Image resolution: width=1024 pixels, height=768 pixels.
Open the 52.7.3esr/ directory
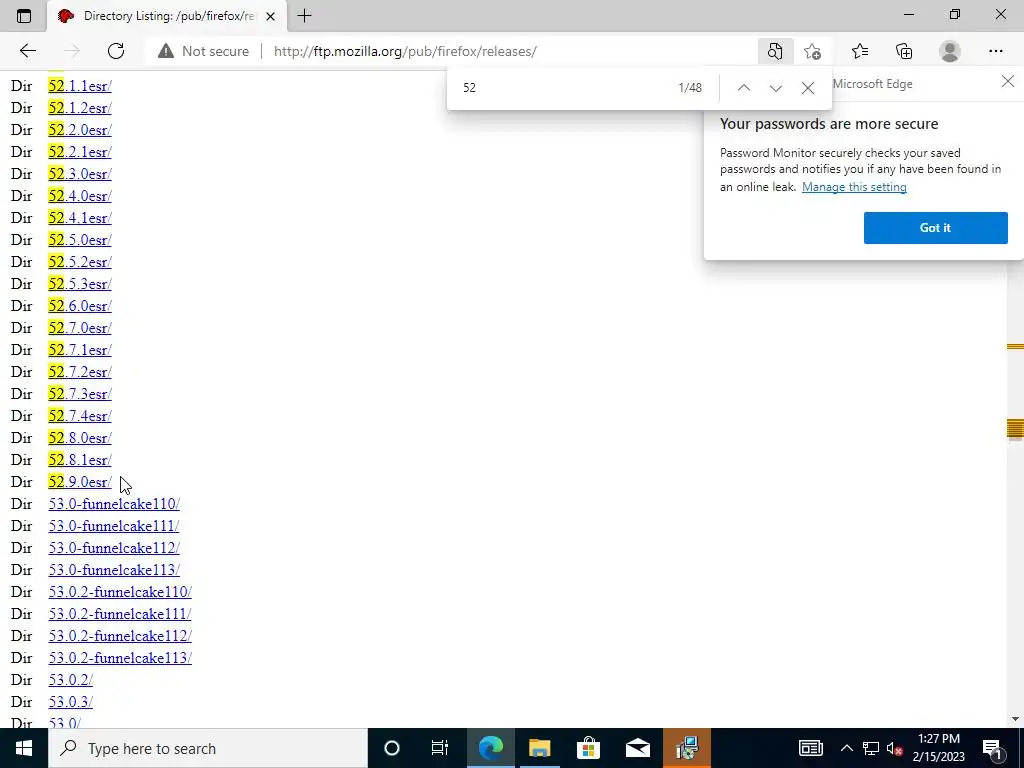pyautogui.click(x=80, y=394)
